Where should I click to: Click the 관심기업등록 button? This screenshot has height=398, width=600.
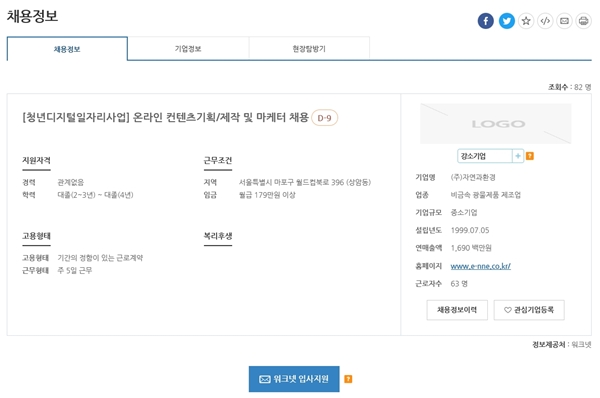click(x=529, y=310)
